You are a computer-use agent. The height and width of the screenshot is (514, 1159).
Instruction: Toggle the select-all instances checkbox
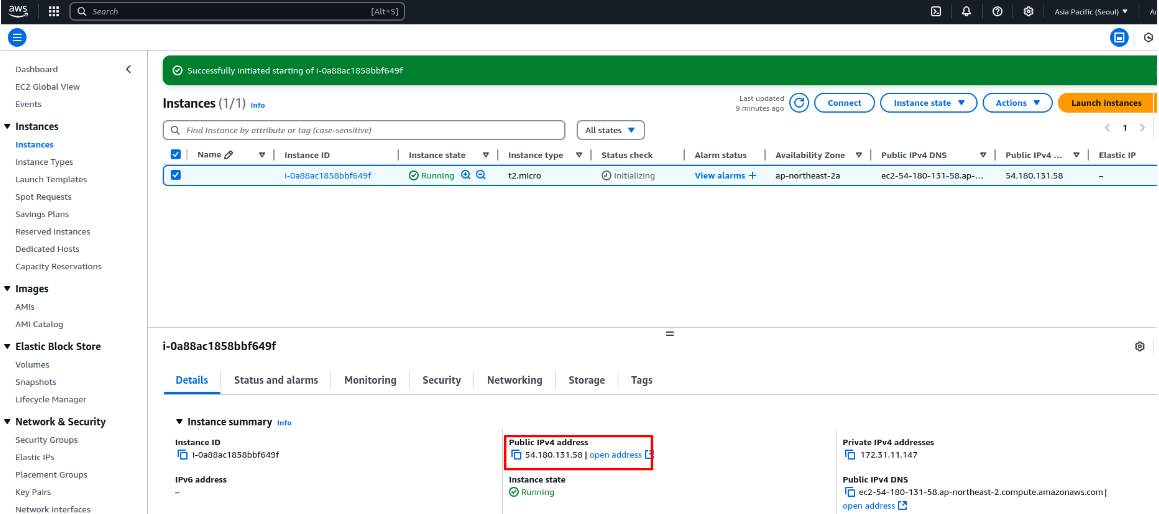[176, 155]
